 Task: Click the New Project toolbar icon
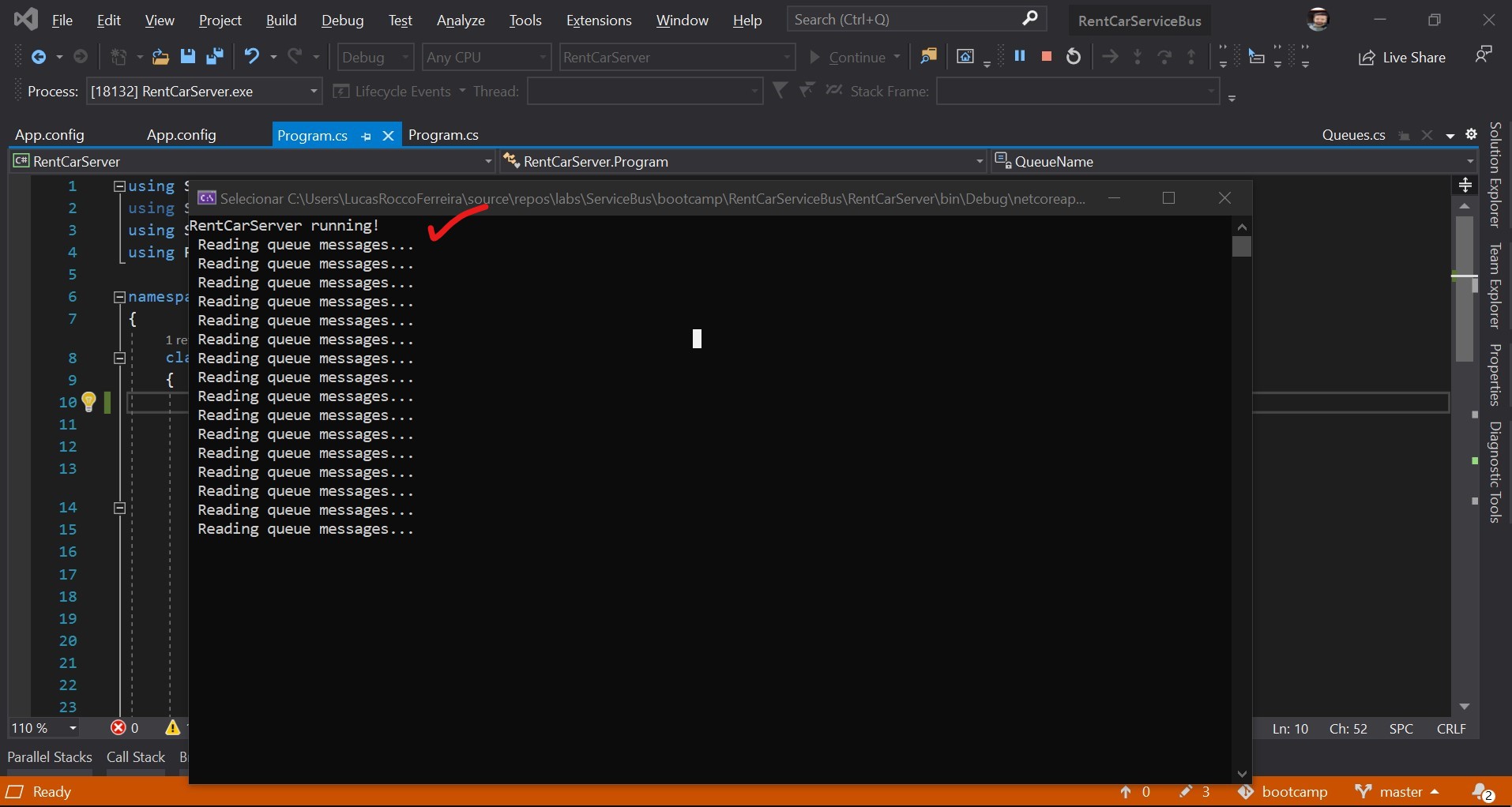(118, 57)
